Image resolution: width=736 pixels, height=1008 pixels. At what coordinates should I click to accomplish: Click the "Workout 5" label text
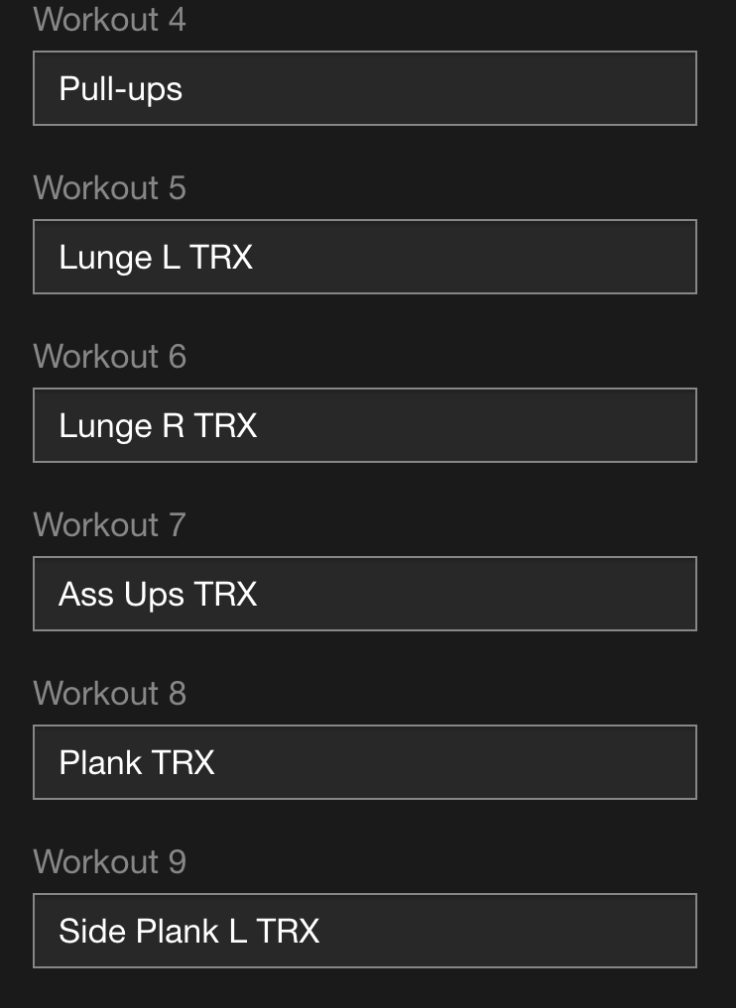[109, 188]
